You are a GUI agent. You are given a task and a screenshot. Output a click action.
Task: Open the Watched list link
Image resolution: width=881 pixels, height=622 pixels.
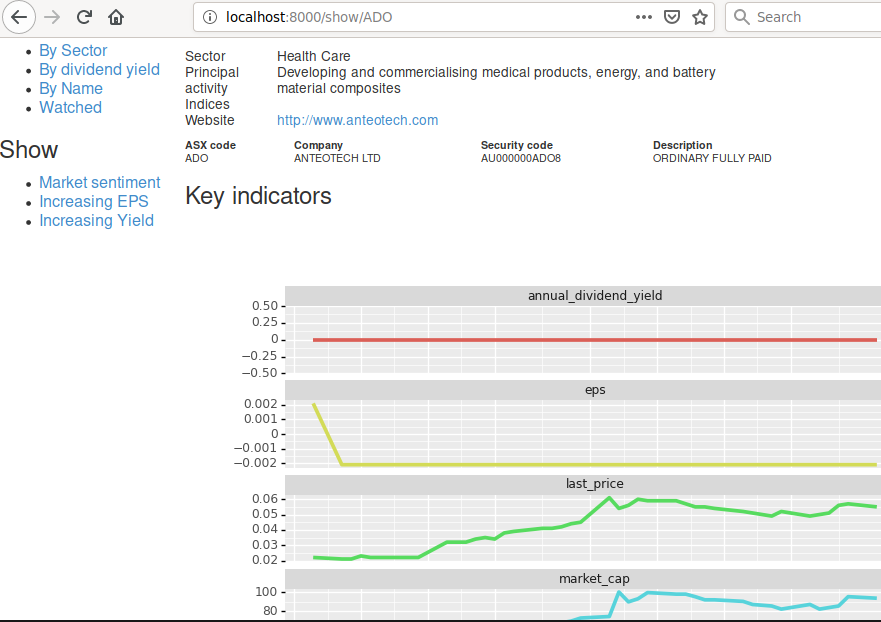70,108
